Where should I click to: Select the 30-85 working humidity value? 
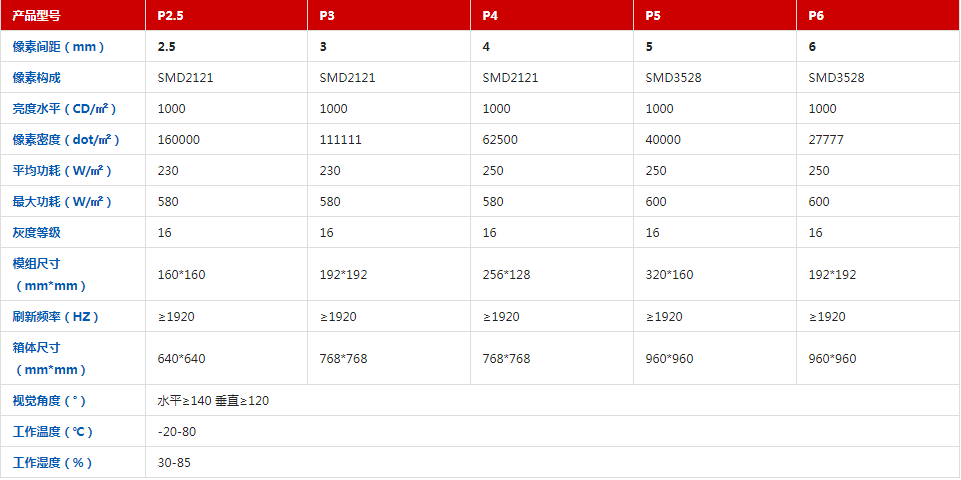point(174,463)
